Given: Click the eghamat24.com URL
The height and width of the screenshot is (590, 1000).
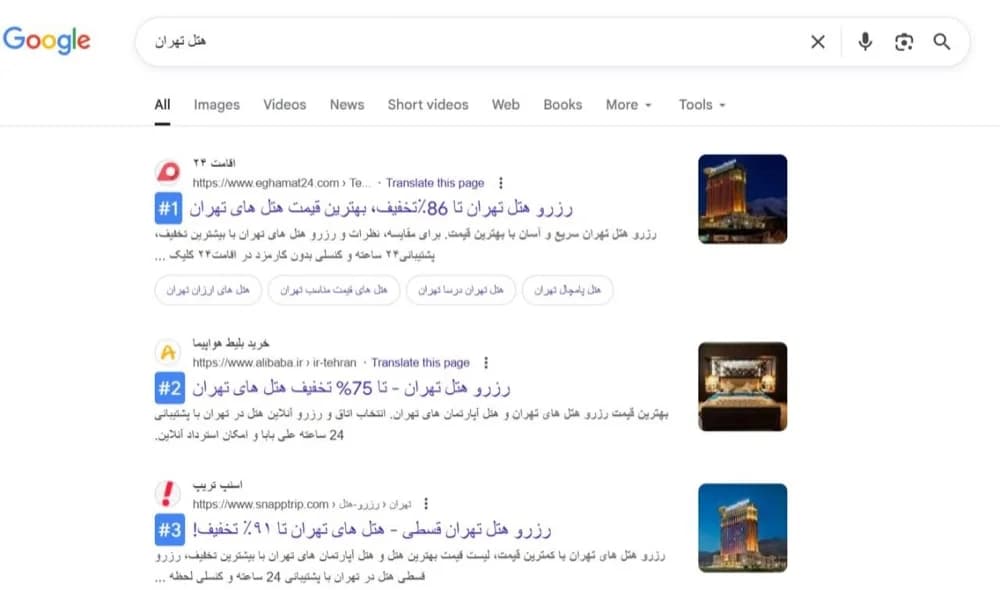Looking at the screenshot, I should [x=281, y=183].
